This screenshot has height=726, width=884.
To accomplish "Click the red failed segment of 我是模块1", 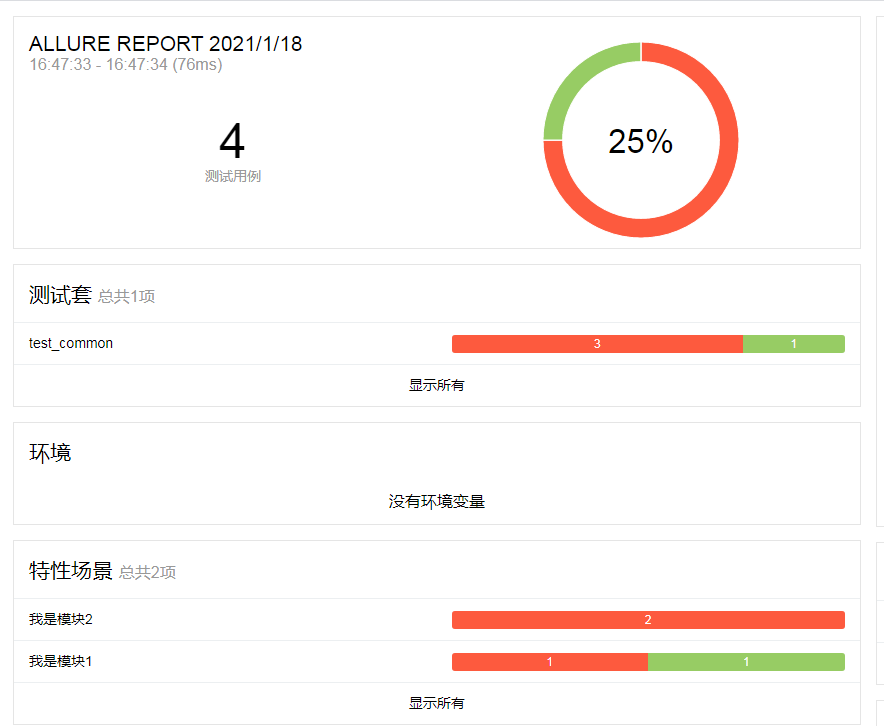I will (550, 662).
